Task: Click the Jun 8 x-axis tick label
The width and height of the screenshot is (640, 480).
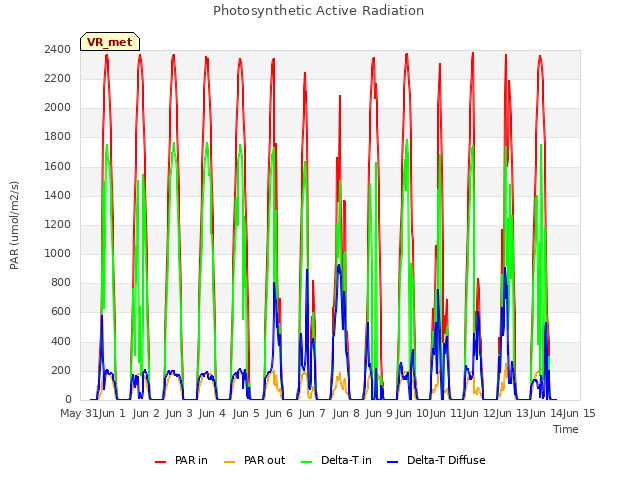Action: tap(346, 413)
